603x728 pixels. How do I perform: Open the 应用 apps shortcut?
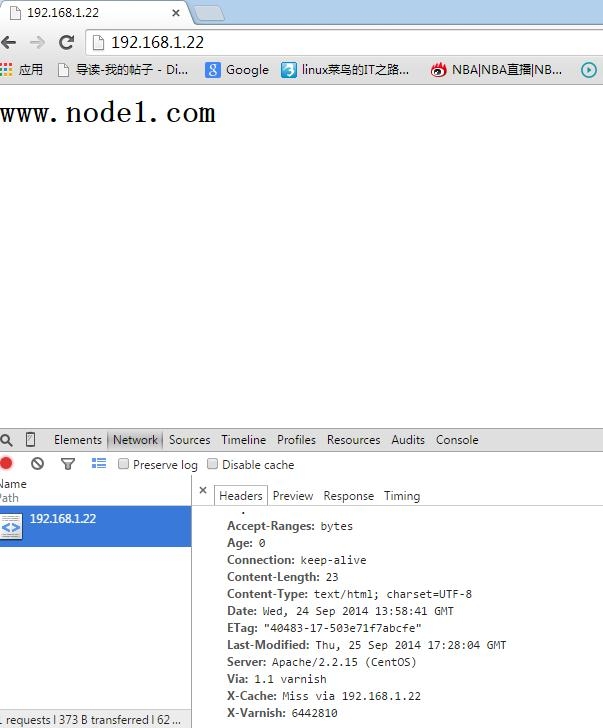pyautogui.click(x=21, y=70)
